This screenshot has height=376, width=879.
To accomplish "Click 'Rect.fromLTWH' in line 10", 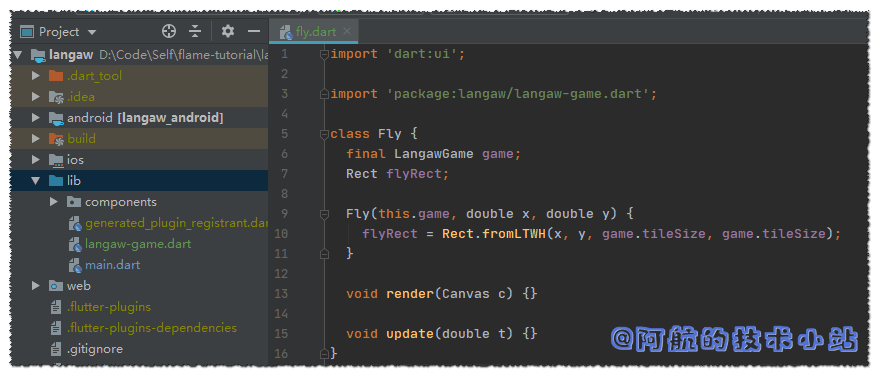I will 494,234.
